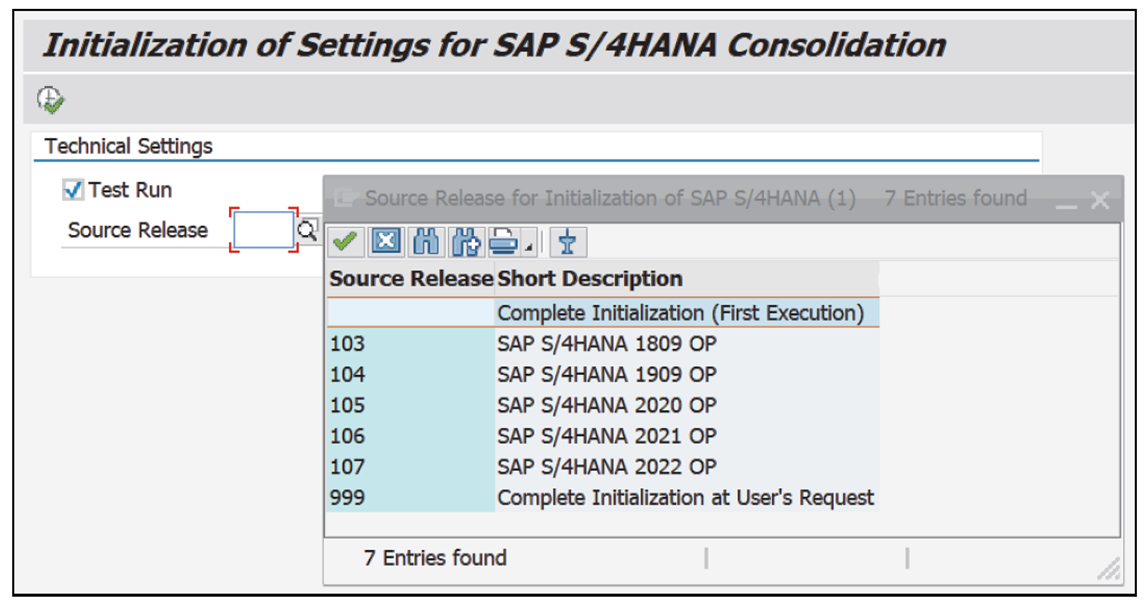Click the Source Release input field
Viewport: 1148px width, 612px height.
tap(264, 230)
